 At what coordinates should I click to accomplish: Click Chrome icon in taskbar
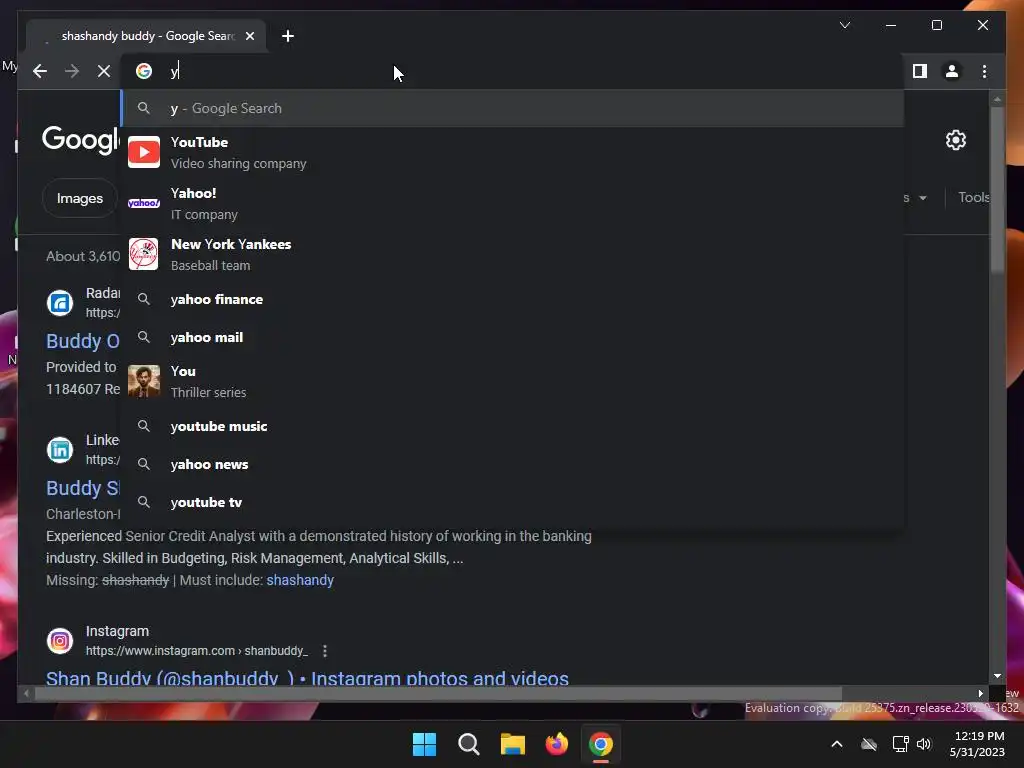tap(601, 744)
